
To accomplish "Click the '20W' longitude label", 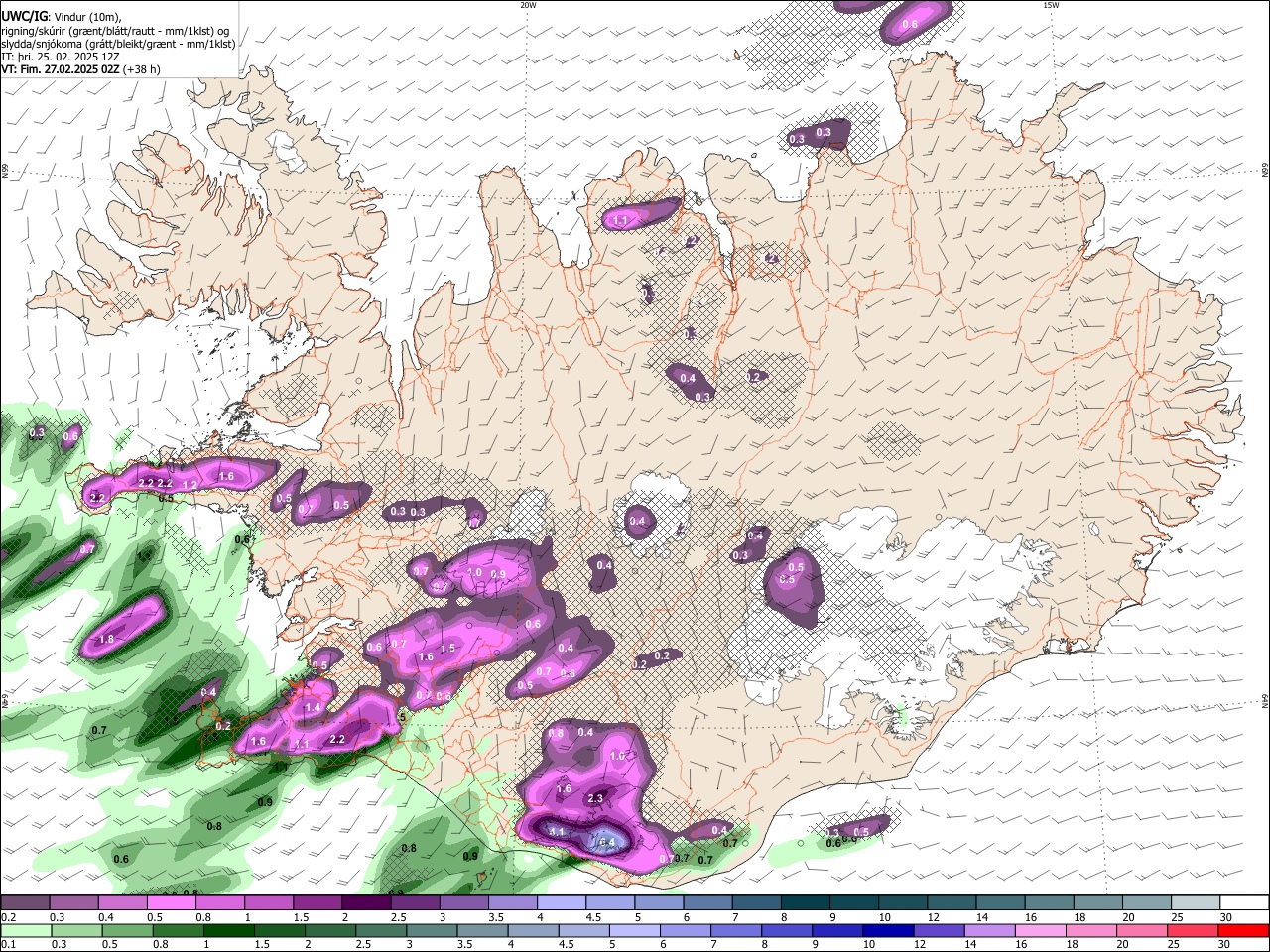I will point(528,5).
